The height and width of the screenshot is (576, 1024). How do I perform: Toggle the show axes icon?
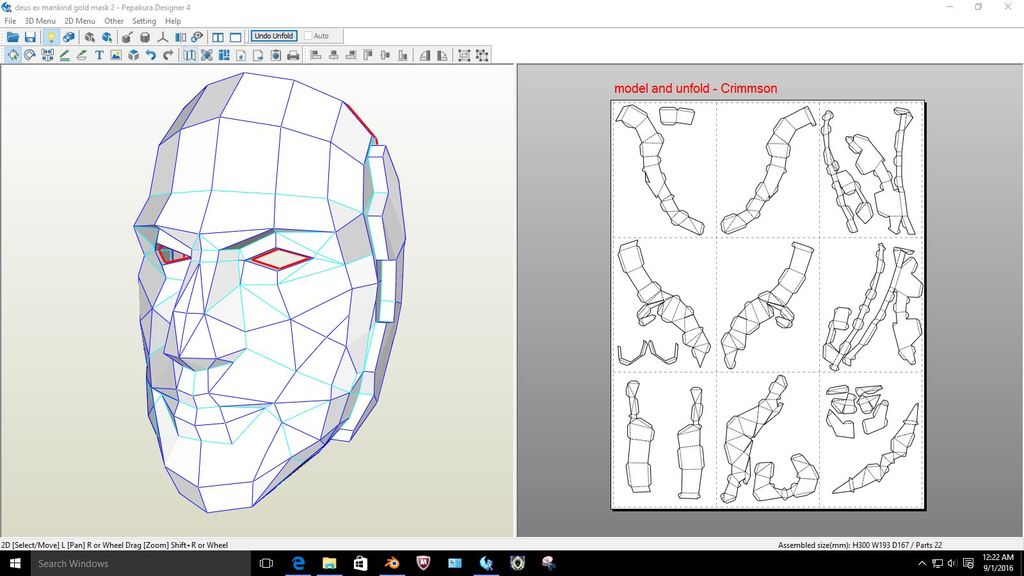point(163,37)
